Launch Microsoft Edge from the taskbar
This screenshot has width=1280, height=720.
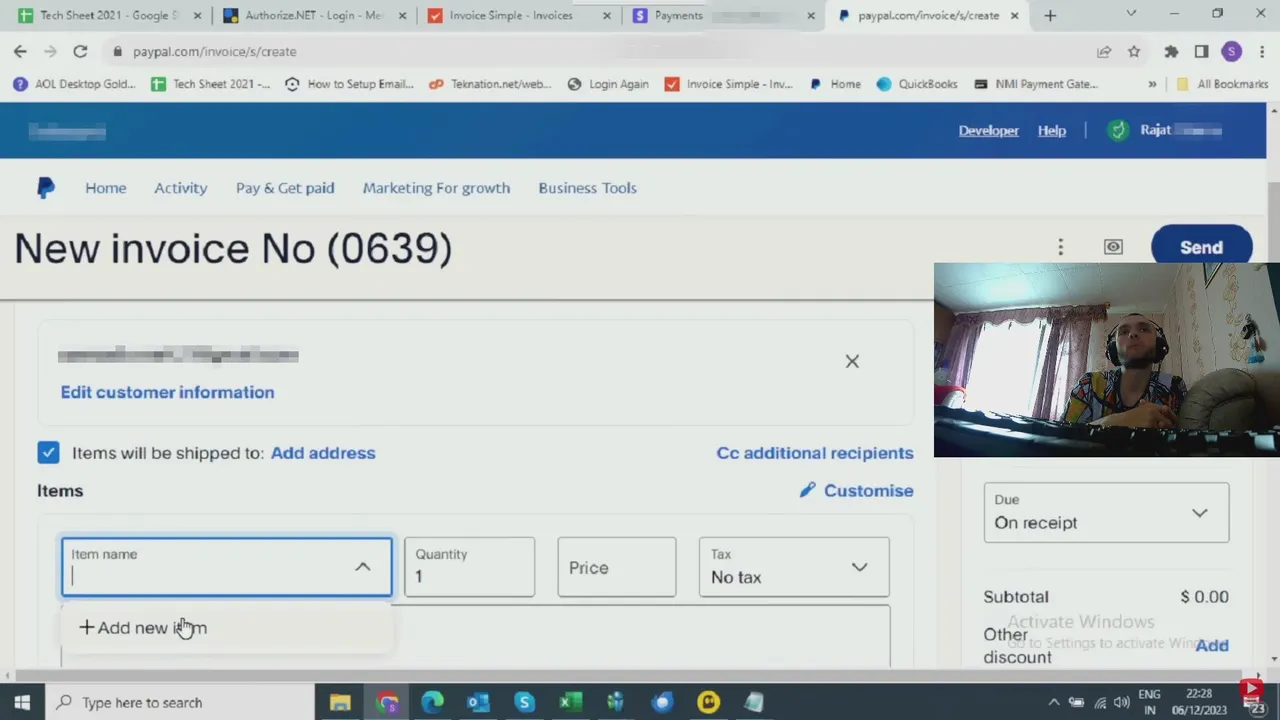click(432, 702)
